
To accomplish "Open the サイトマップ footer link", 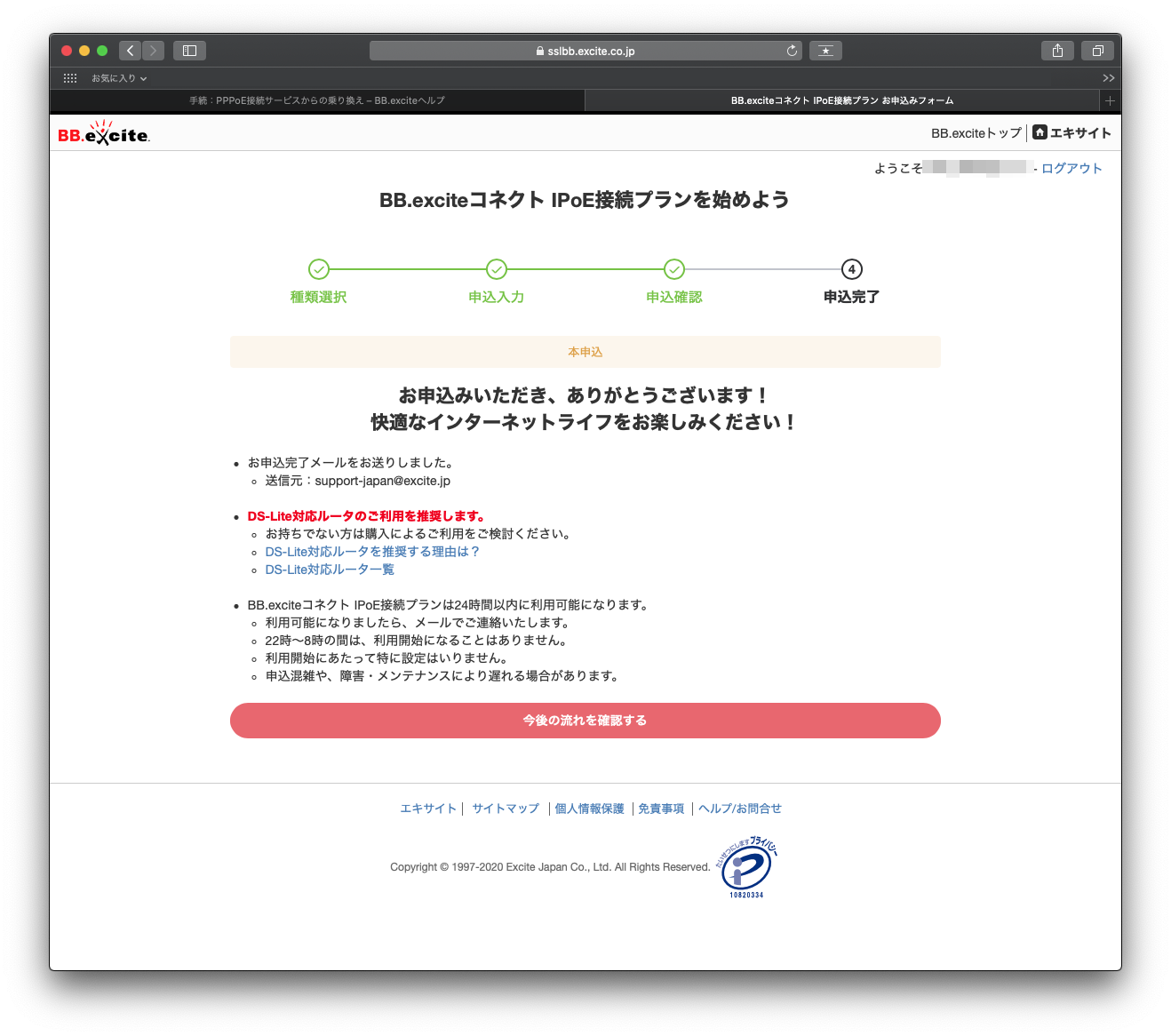I will pyautogui.click(x=506, y=809).
